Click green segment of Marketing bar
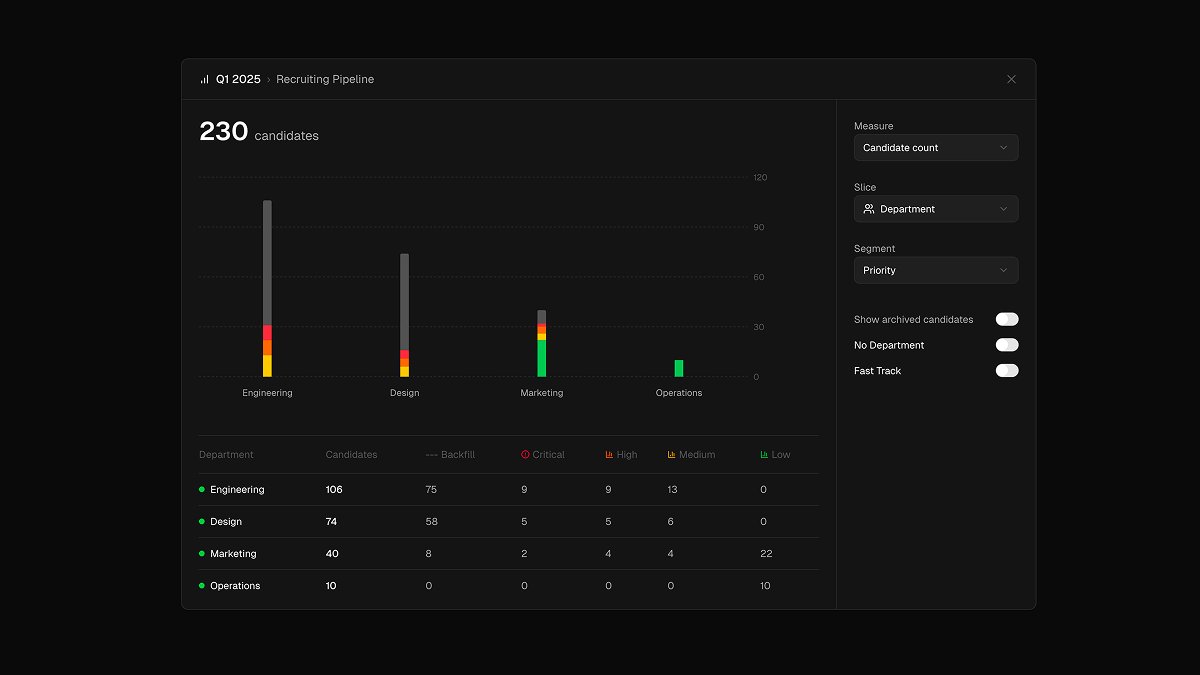Viewport: 1200px width, 675px height. (x=542, y=358)
